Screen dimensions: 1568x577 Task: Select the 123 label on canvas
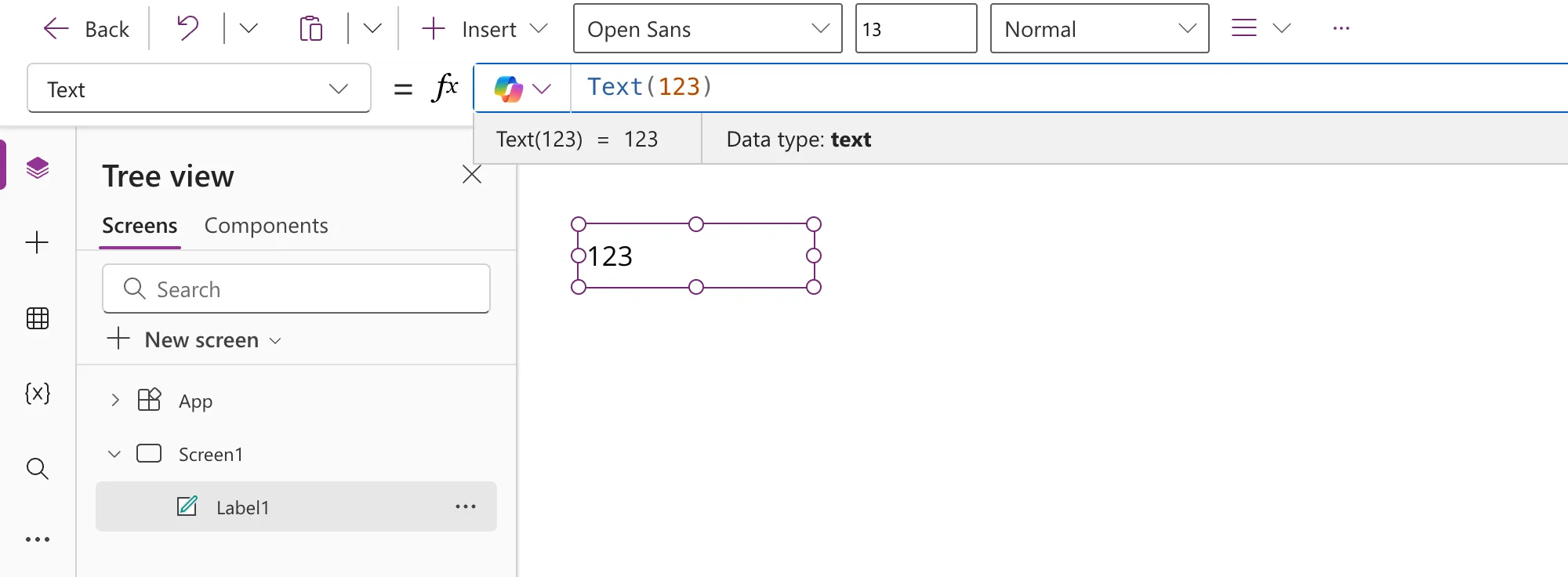(696, 256)
